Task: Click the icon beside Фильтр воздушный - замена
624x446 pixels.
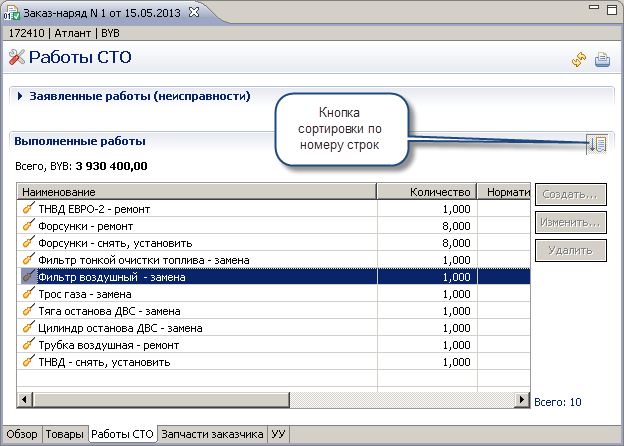Action: pos(28,277)
